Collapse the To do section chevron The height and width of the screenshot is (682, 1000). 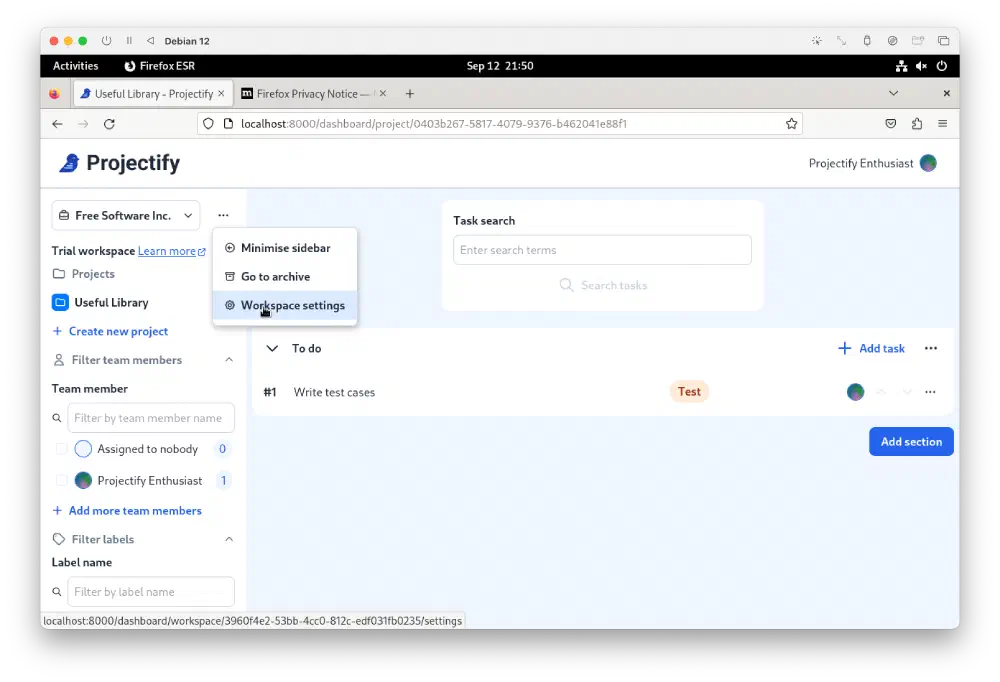(272, 348)
